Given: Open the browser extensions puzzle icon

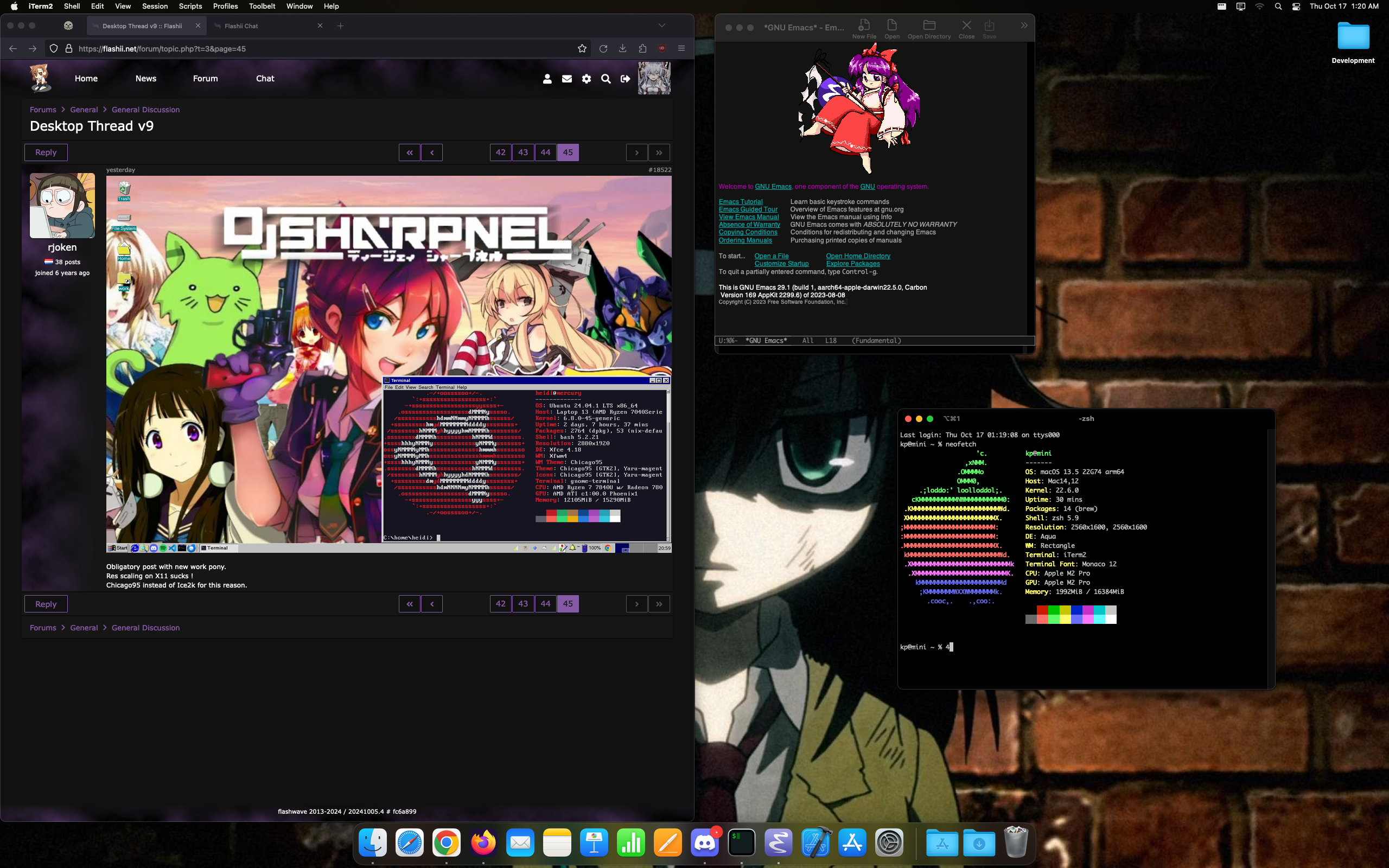Looking at the screenshot, I should pyautogui.click(x=642, y=49).
